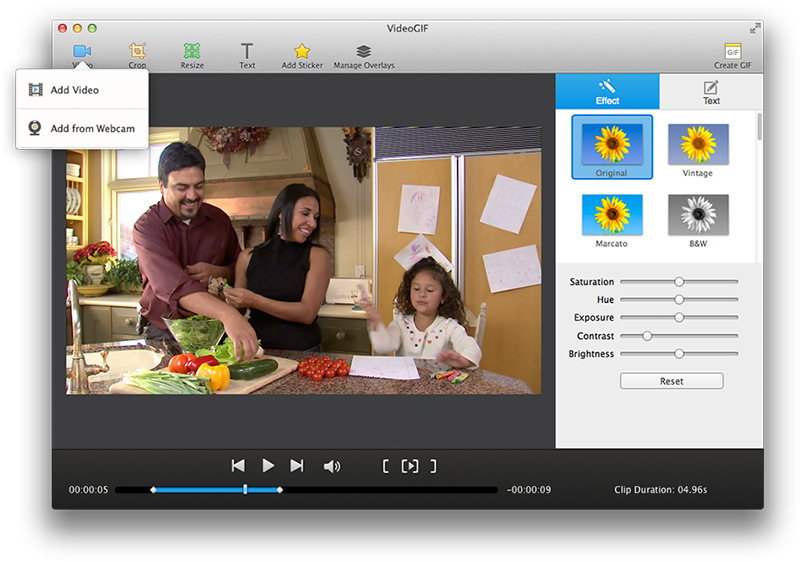The width and height of the screenshot is (800, 562).
Task: Click the Hue slider handle
Action: click(679, 299)
